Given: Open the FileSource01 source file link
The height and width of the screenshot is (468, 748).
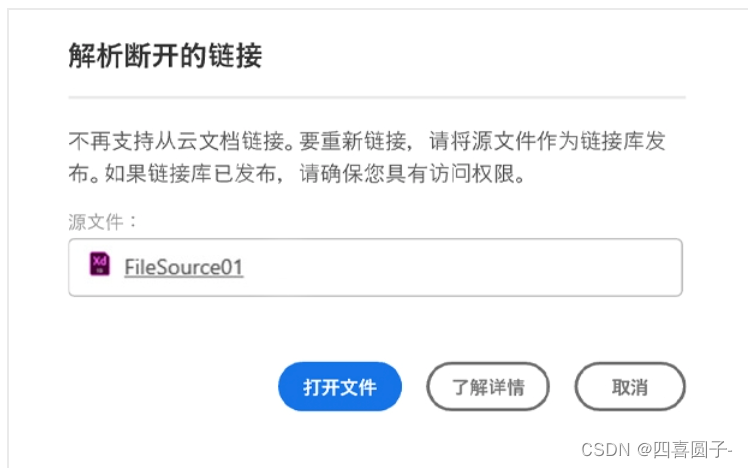Looking at the screenshot, I should coord(184,267).
